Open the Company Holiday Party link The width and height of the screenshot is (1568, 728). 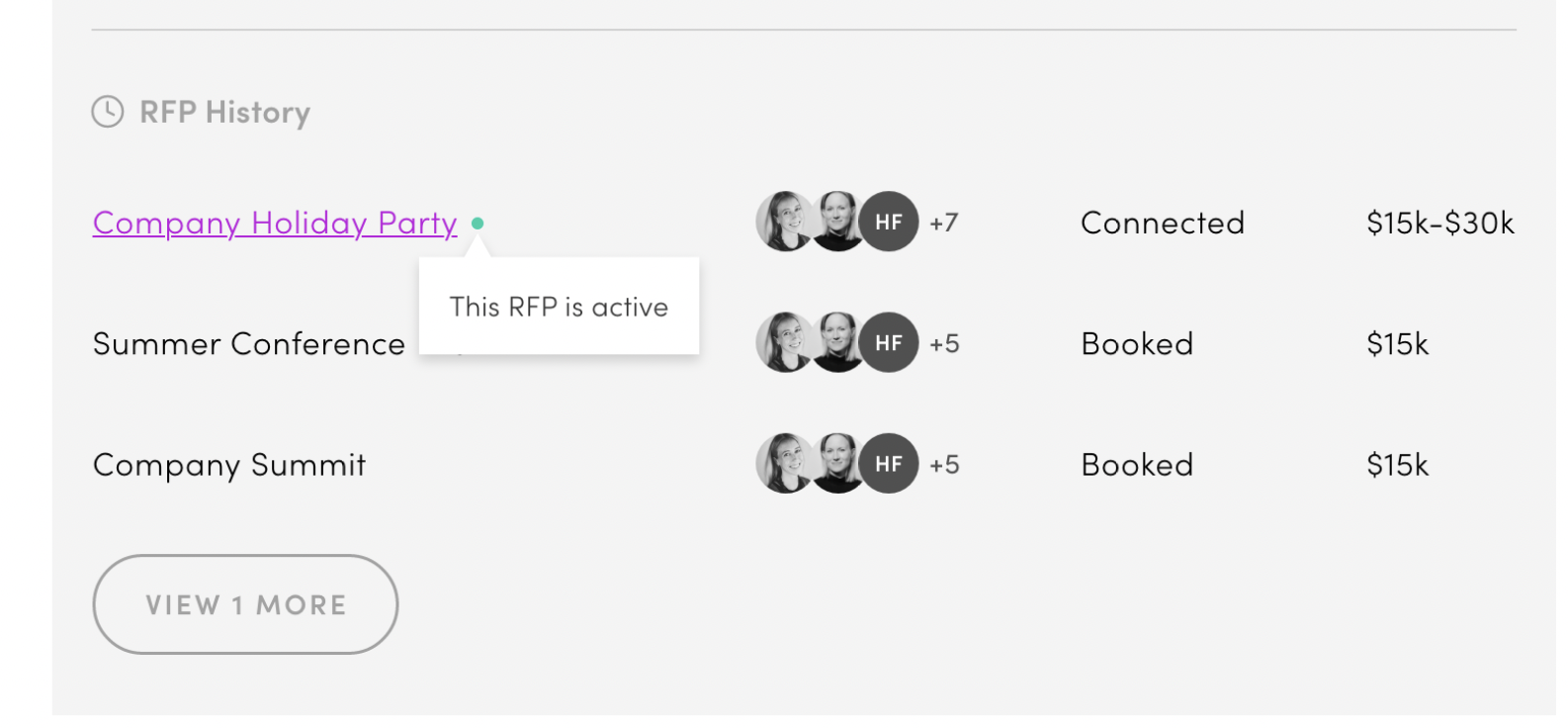pyautogui.click(x=275, y=224)
